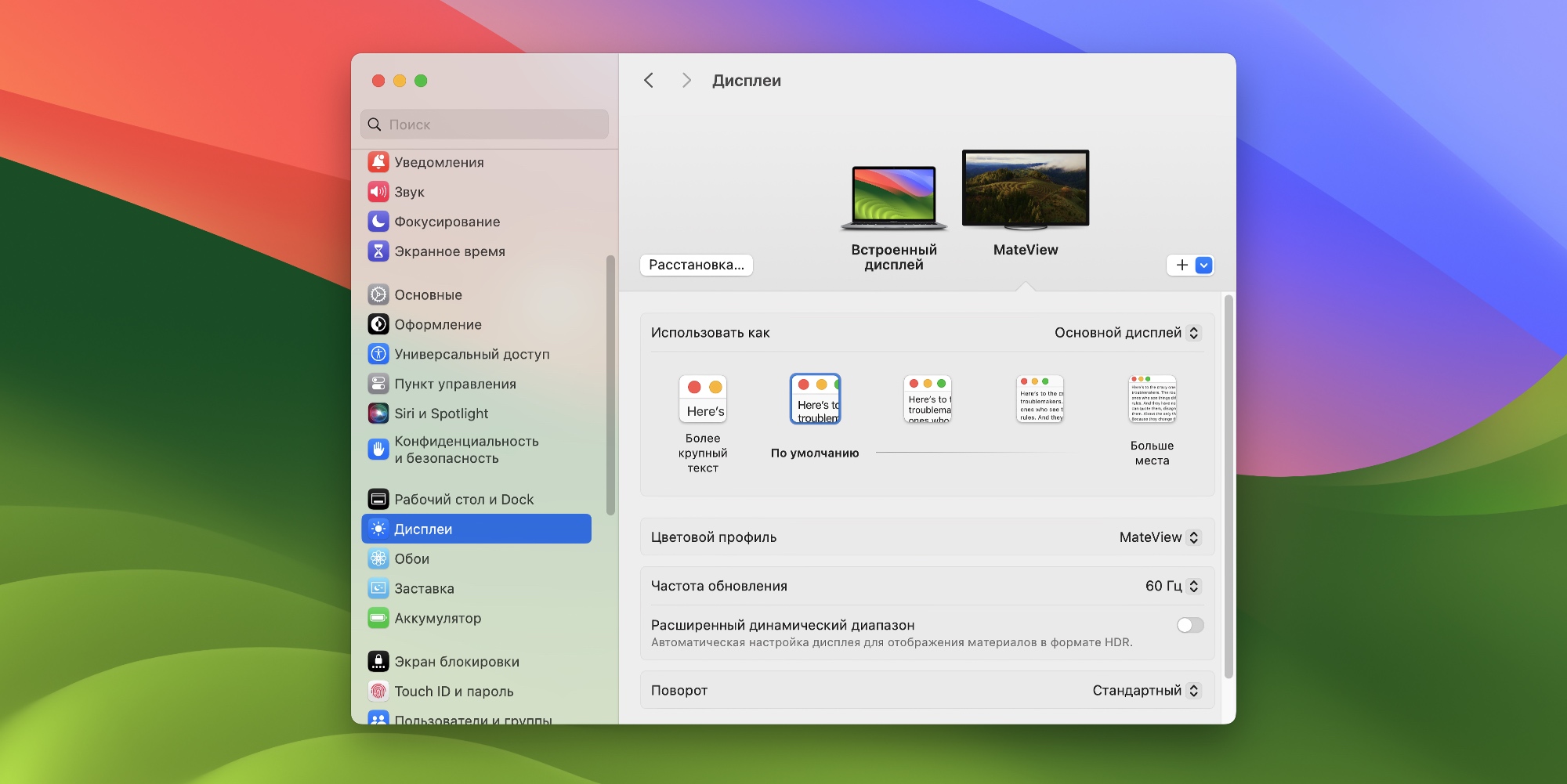Viewport: 1567px width, 784px height.
Task: Open Использовать как Основной дисплей dropdown
Action: click(x=1127, y=333)
